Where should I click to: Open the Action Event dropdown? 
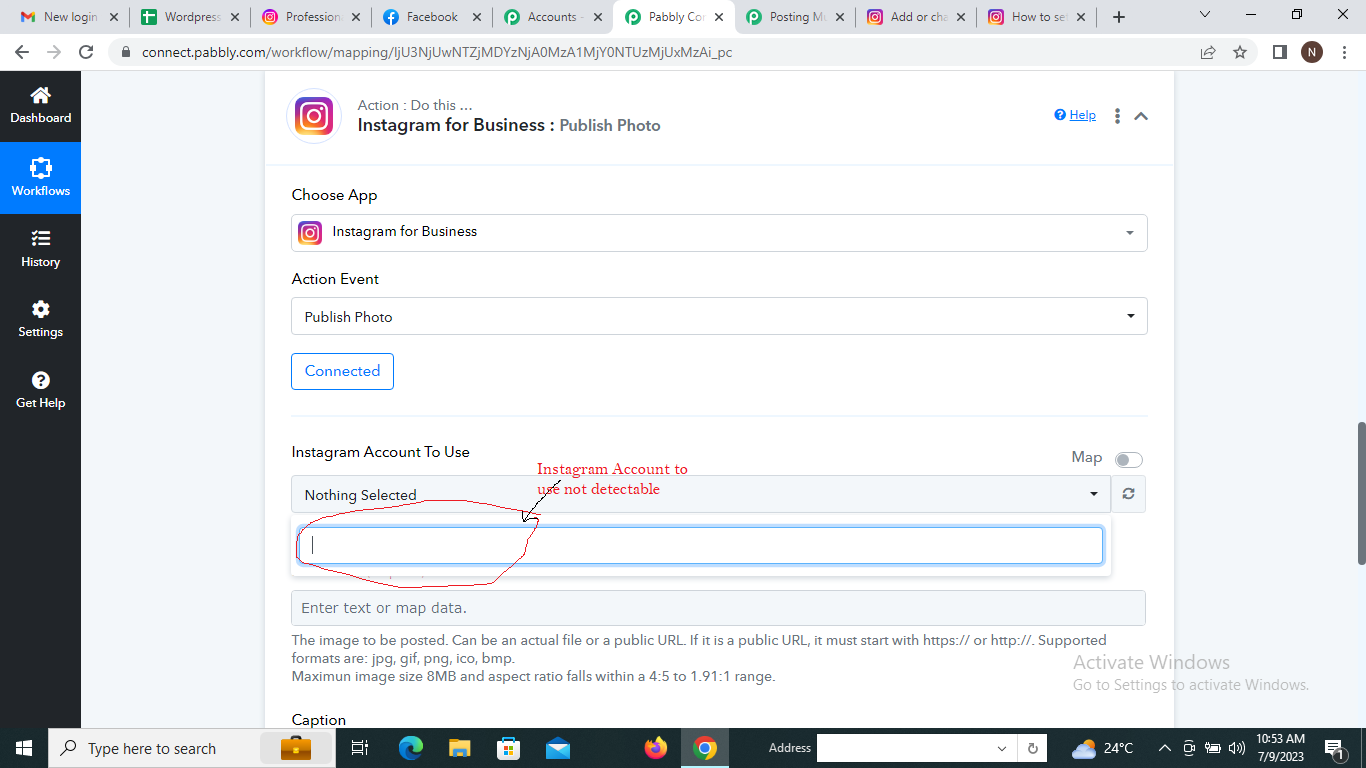click(x=719, y=316)
